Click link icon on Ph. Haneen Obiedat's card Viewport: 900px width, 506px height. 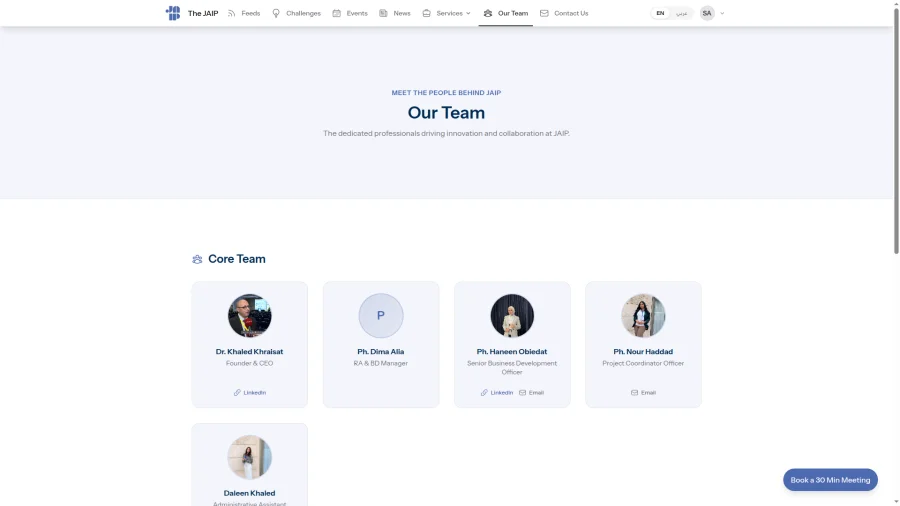484,392
